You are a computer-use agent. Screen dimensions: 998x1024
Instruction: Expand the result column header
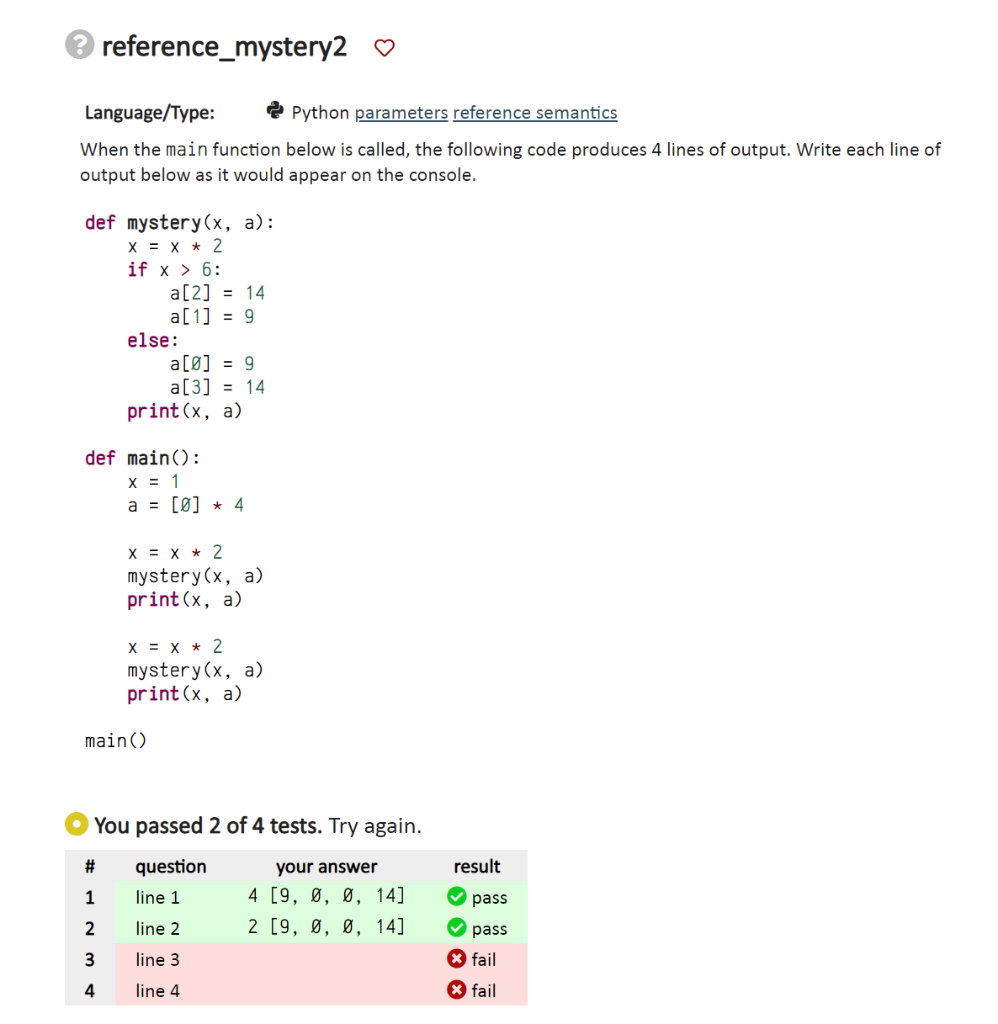click(x=477, y=866)
